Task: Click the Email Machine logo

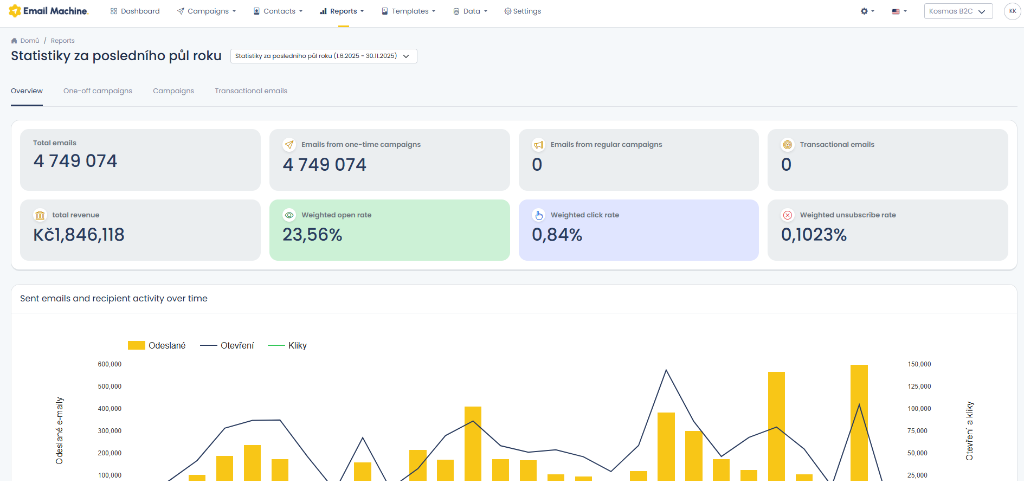Action: [47, 11]
